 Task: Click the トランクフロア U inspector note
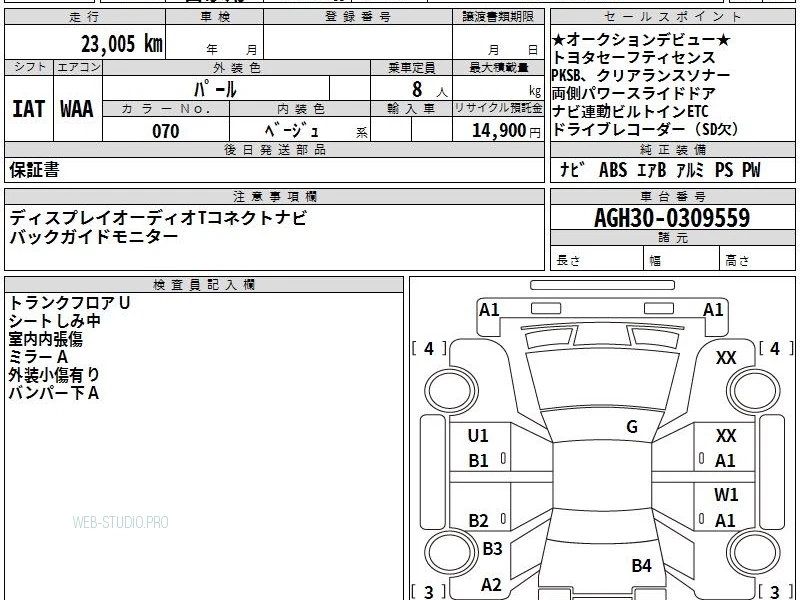(69, 303)
